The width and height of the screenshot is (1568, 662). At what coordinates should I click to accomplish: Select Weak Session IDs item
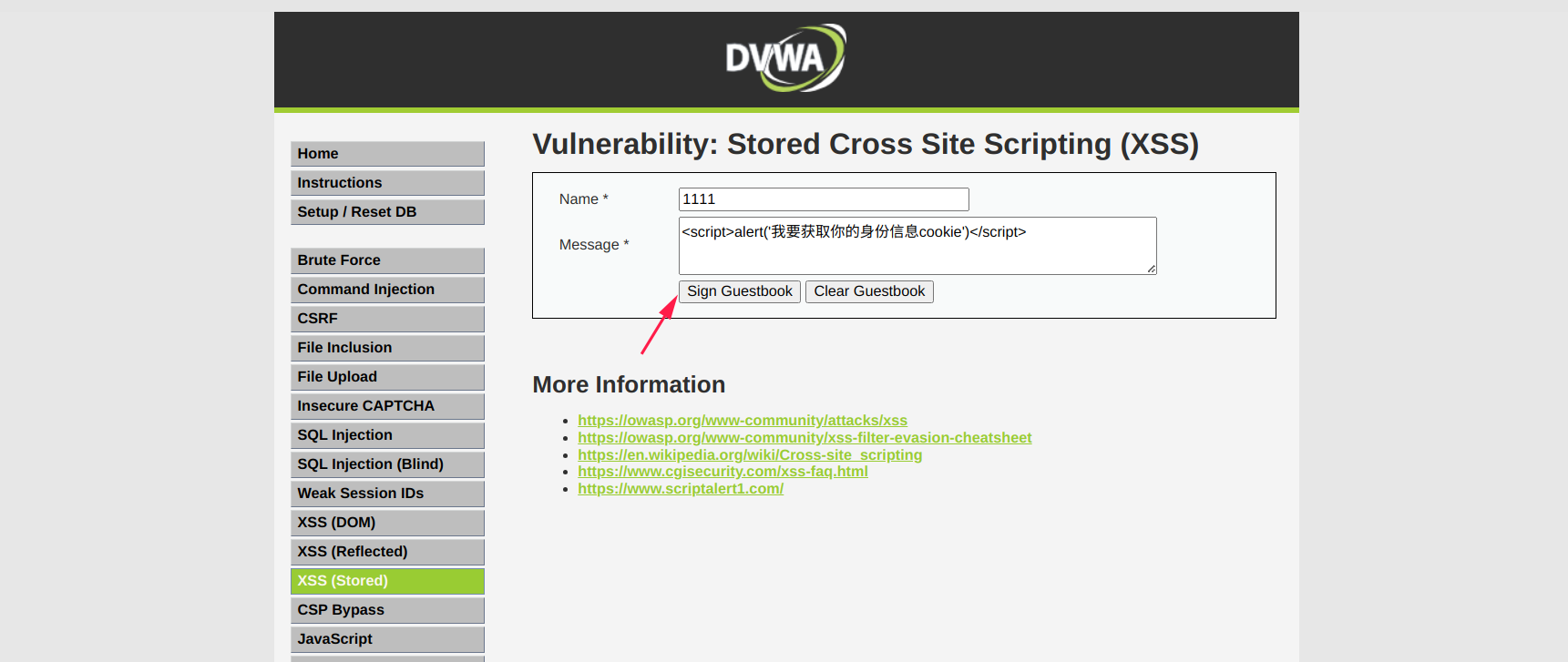(x=387, y=494)
